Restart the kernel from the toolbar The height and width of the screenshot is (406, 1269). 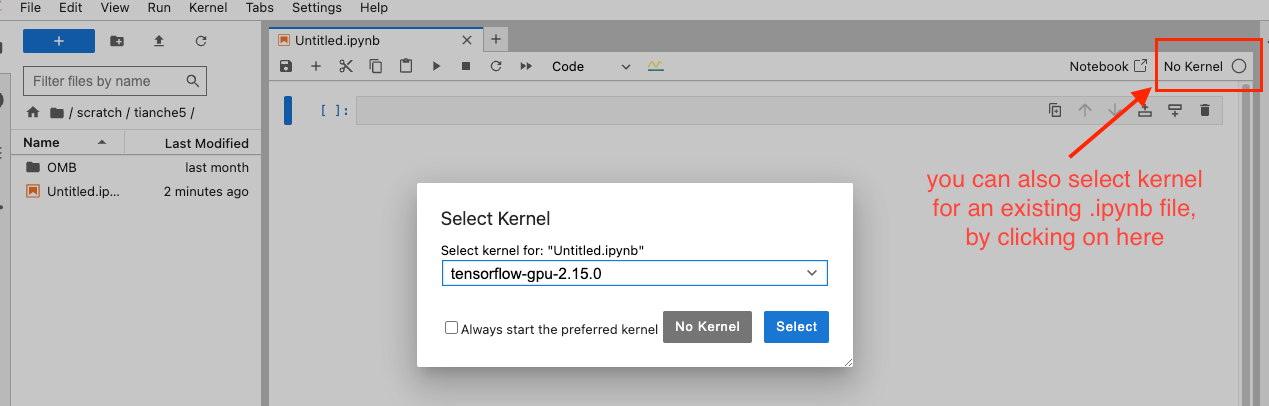pyautogui.click(x=495, y=66)
